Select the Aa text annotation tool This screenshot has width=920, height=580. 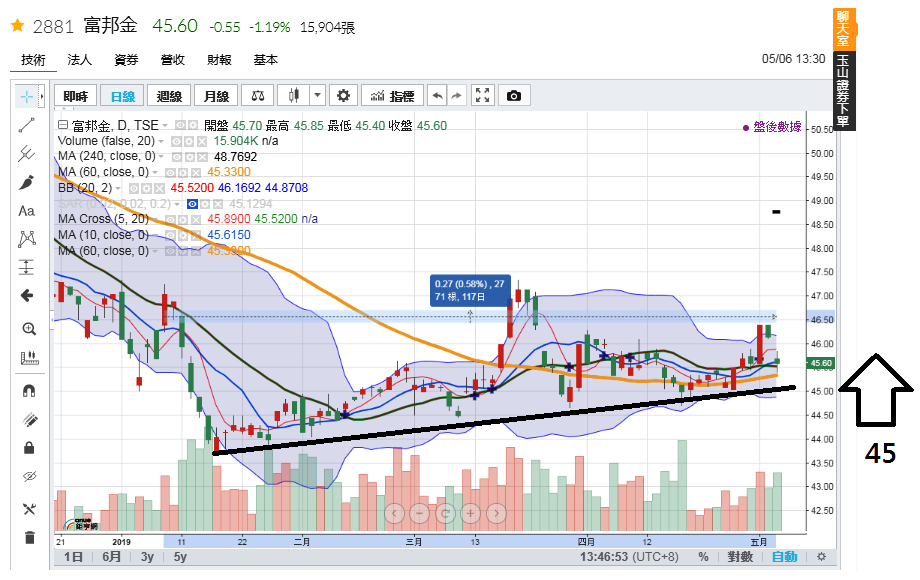27,211
